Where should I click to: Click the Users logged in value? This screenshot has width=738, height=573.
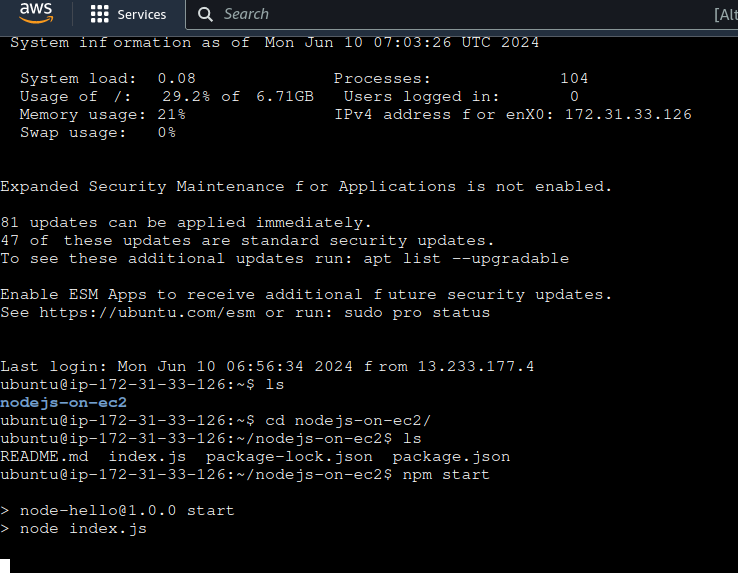[x=574, y=97]
